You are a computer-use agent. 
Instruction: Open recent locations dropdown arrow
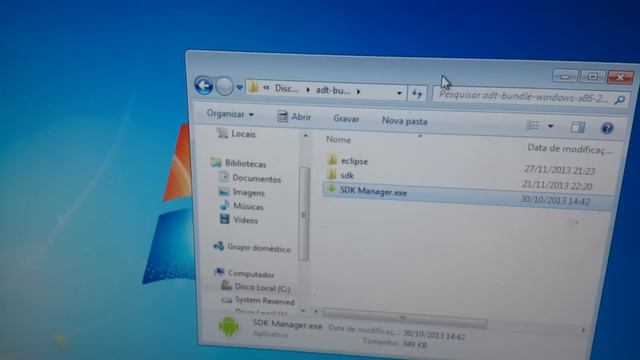point(240,87)
